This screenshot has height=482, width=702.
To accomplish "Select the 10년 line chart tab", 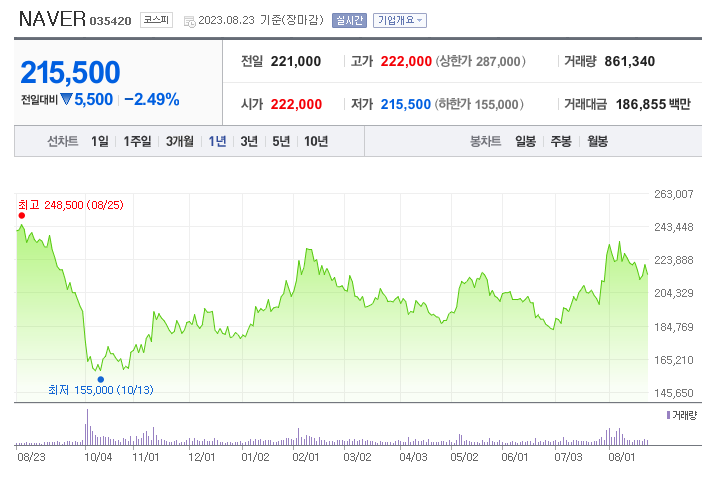I will (x=316, y=141).
